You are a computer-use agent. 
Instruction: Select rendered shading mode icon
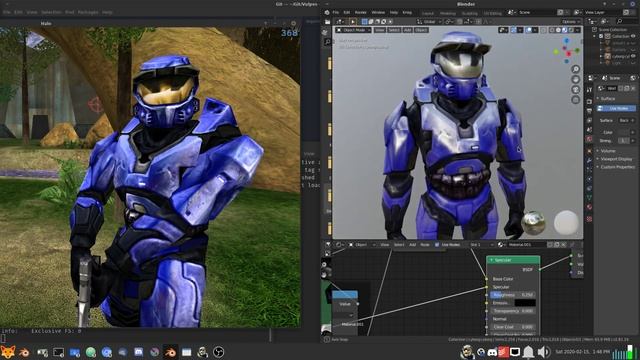(x=571, y=30)
